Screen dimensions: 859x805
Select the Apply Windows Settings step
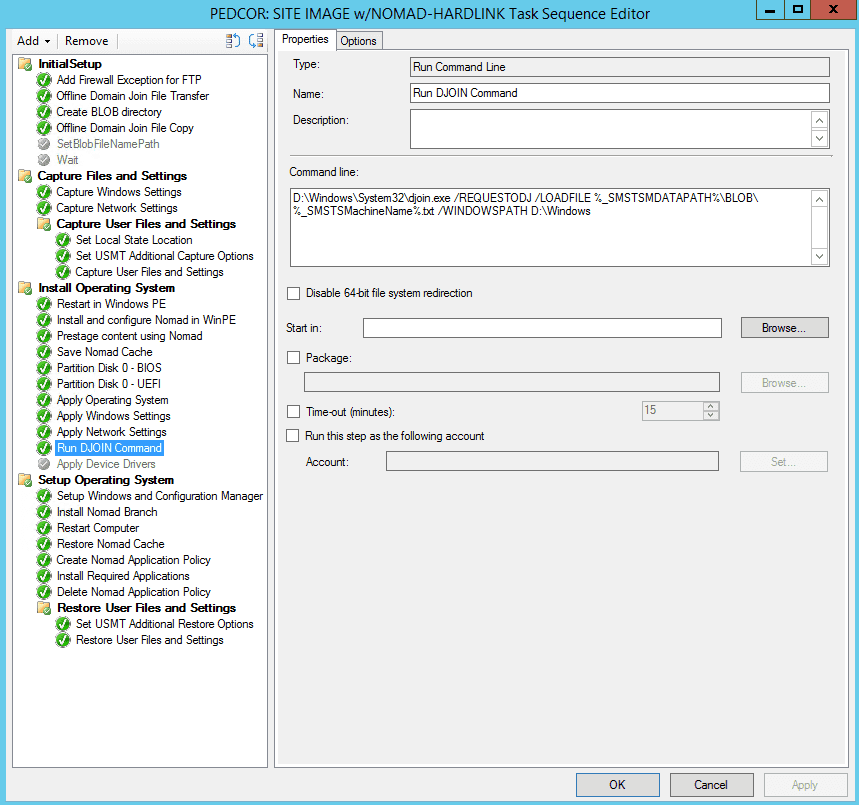tap(113, 416)
